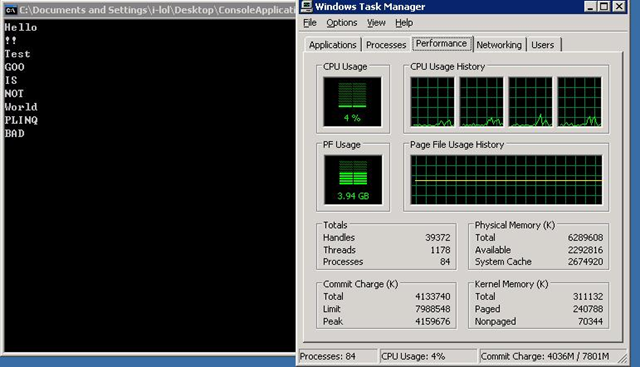Click the Windows Task Manager title text
Viewport: 640px width, 367px height.
tap(370, 7)
